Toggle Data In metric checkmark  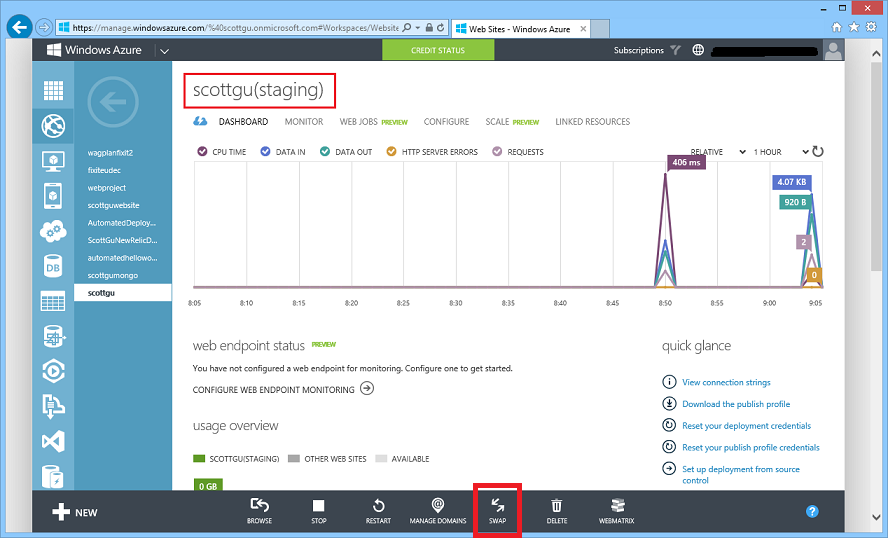[265, 152]
